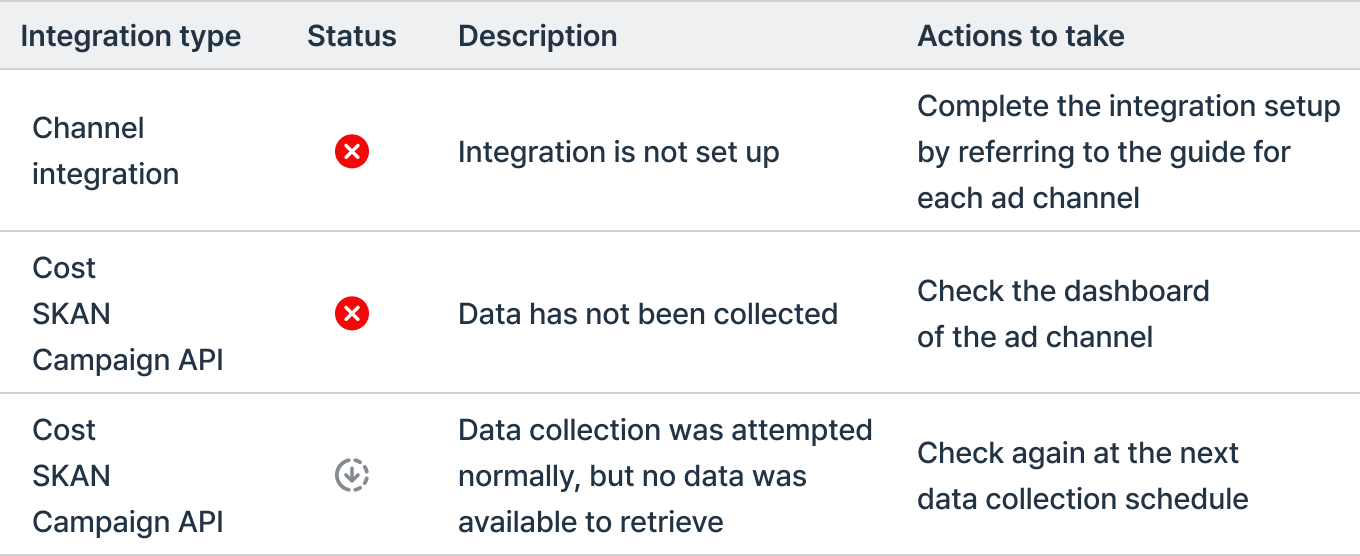Click the Check the dashboard of the ad channel text

[x=1063, y=314]
